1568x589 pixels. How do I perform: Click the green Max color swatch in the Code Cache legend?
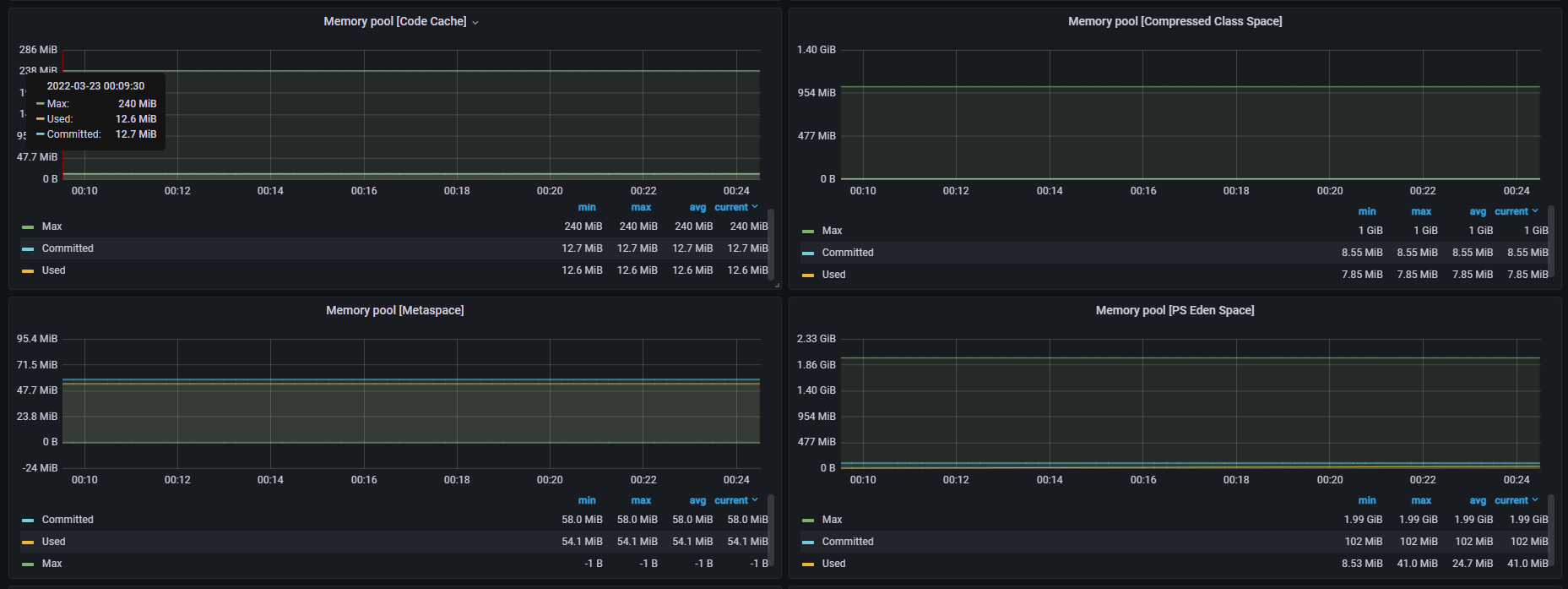pyautogui.click(x=28, y=227)
